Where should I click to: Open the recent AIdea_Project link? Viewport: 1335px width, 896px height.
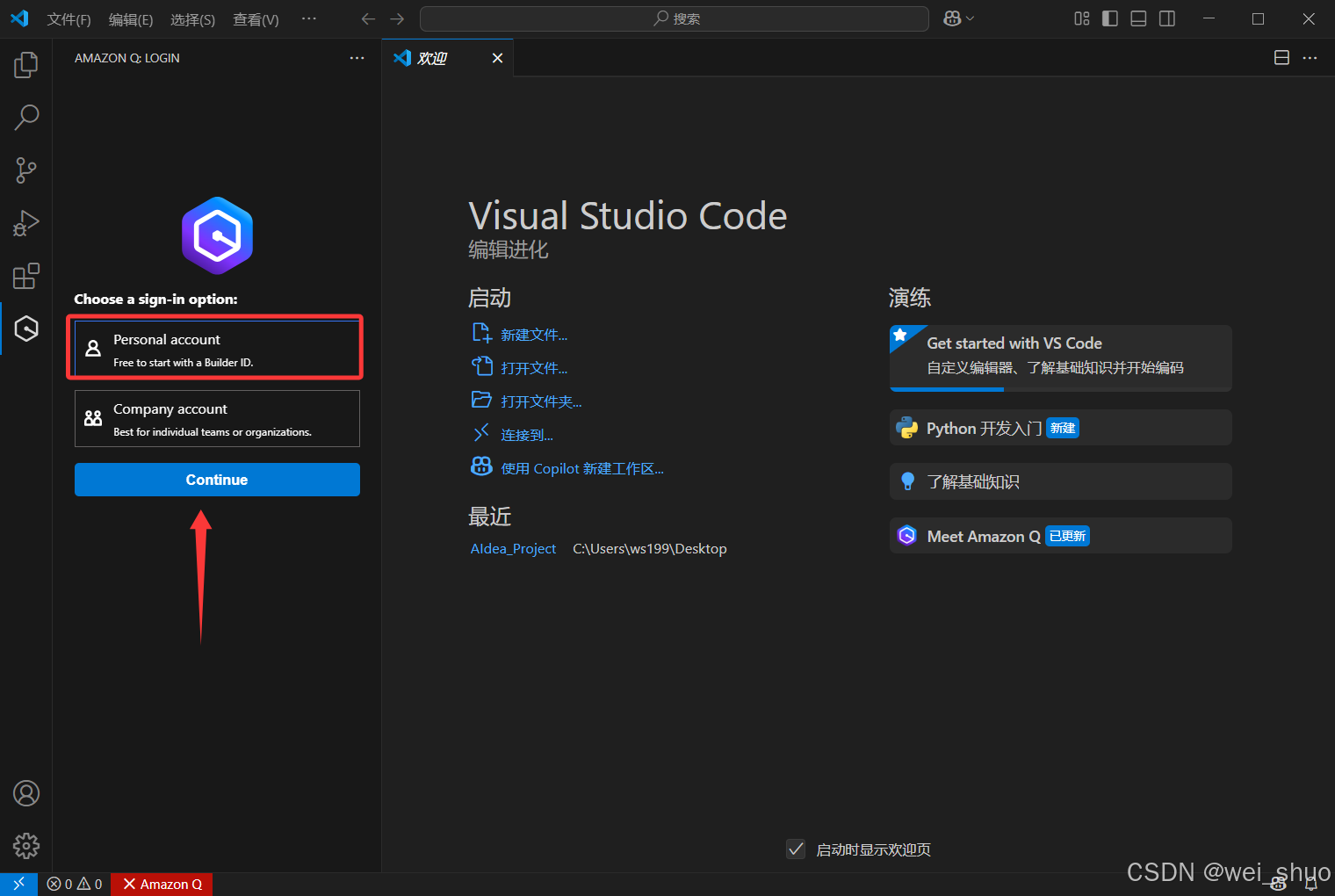[513, 549]
